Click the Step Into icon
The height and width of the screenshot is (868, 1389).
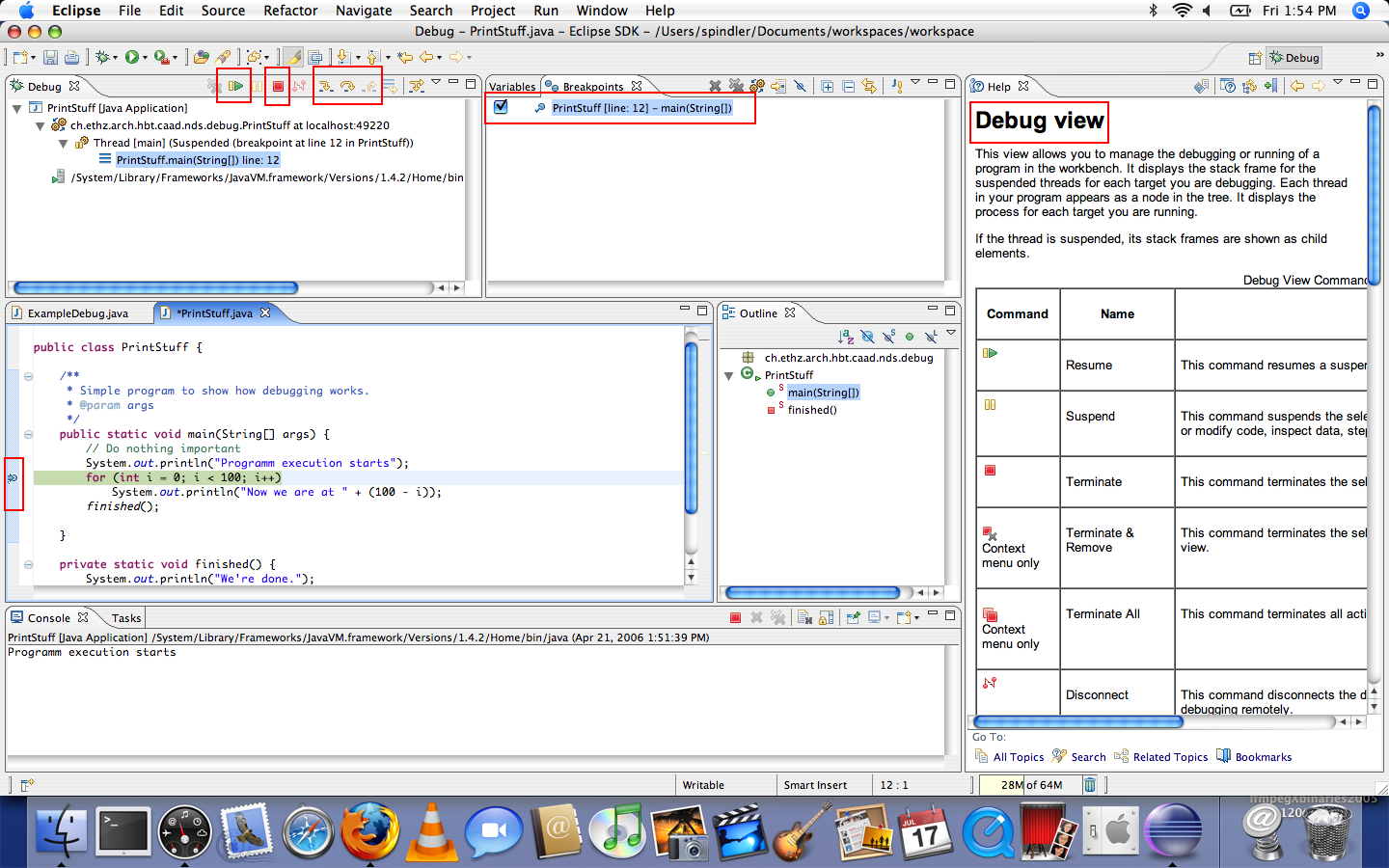coord(326,86)
